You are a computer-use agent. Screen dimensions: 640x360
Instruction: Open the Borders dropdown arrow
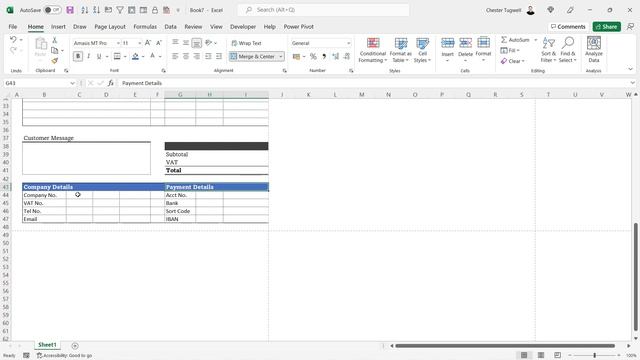point(125,56)
